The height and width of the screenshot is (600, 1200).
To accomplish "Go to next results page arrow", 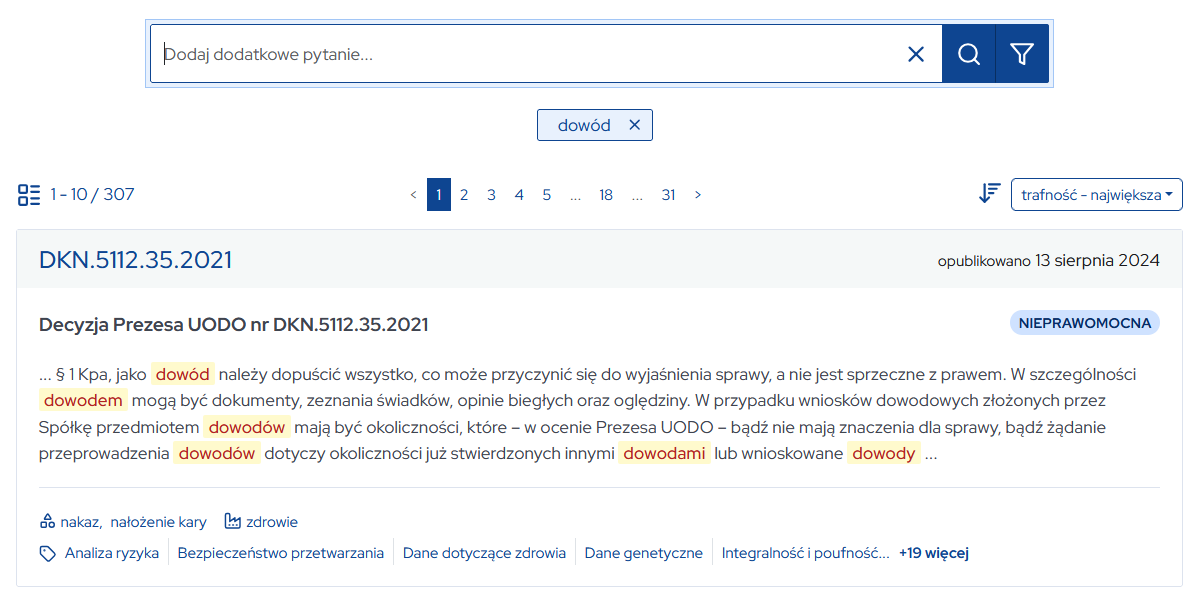I will [698, 194].
